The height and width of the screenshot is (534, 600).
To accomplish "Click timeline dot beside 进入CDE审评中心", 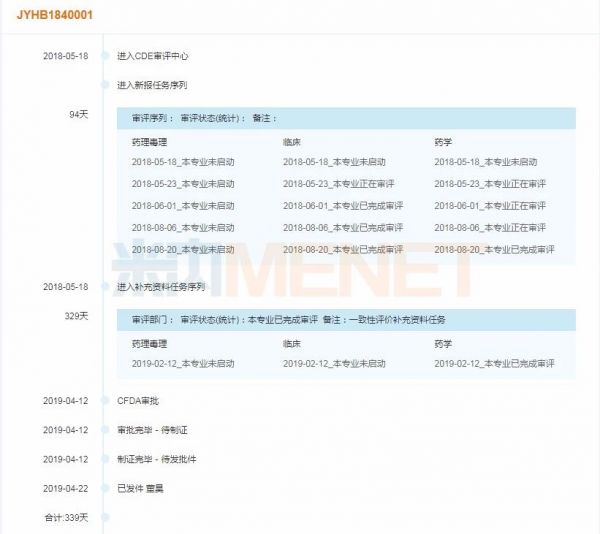I will pos(104,56).
